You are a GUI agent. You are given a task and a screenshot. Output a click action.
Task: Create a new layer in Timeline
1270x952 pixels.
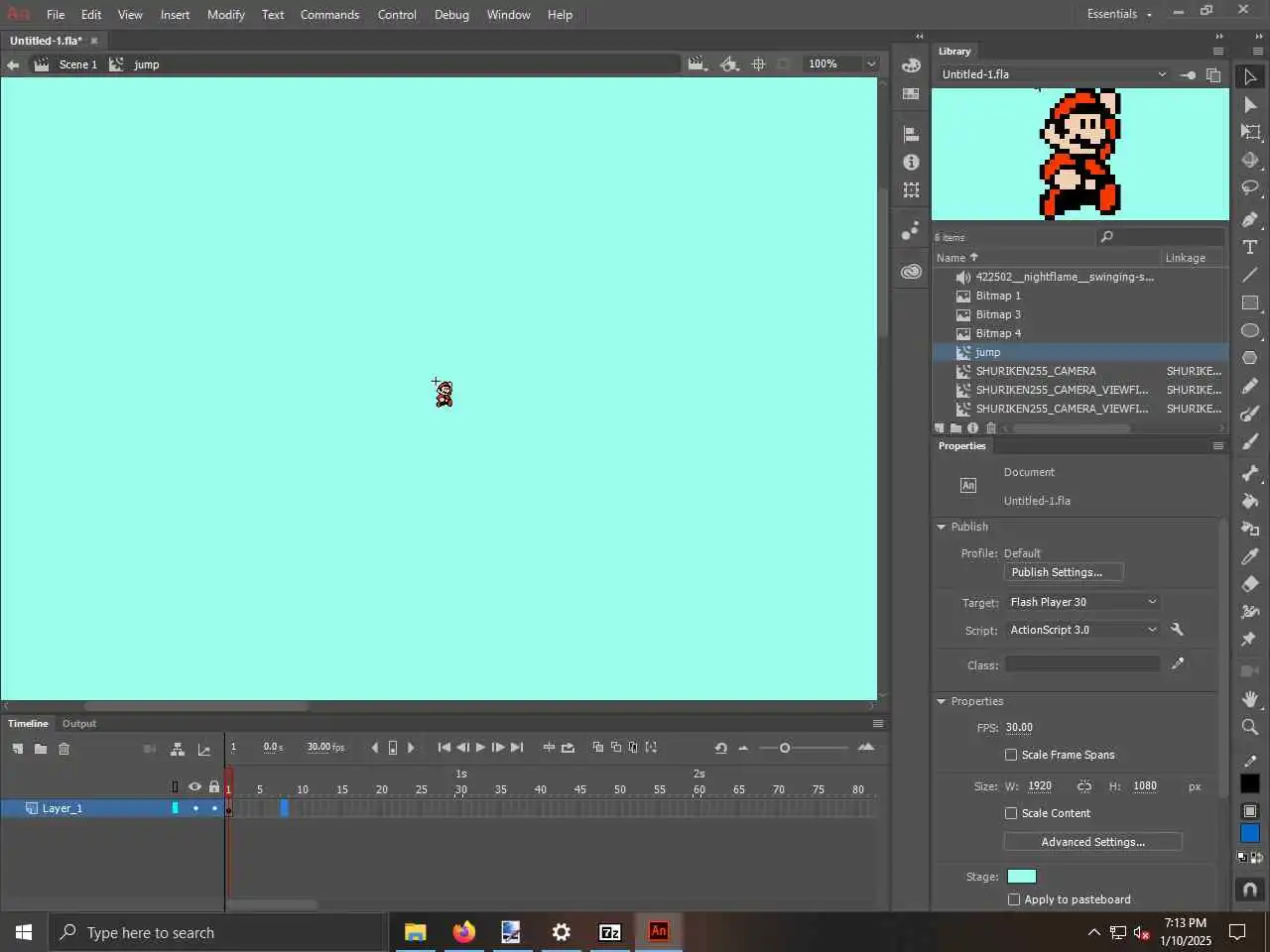(18, 749)
